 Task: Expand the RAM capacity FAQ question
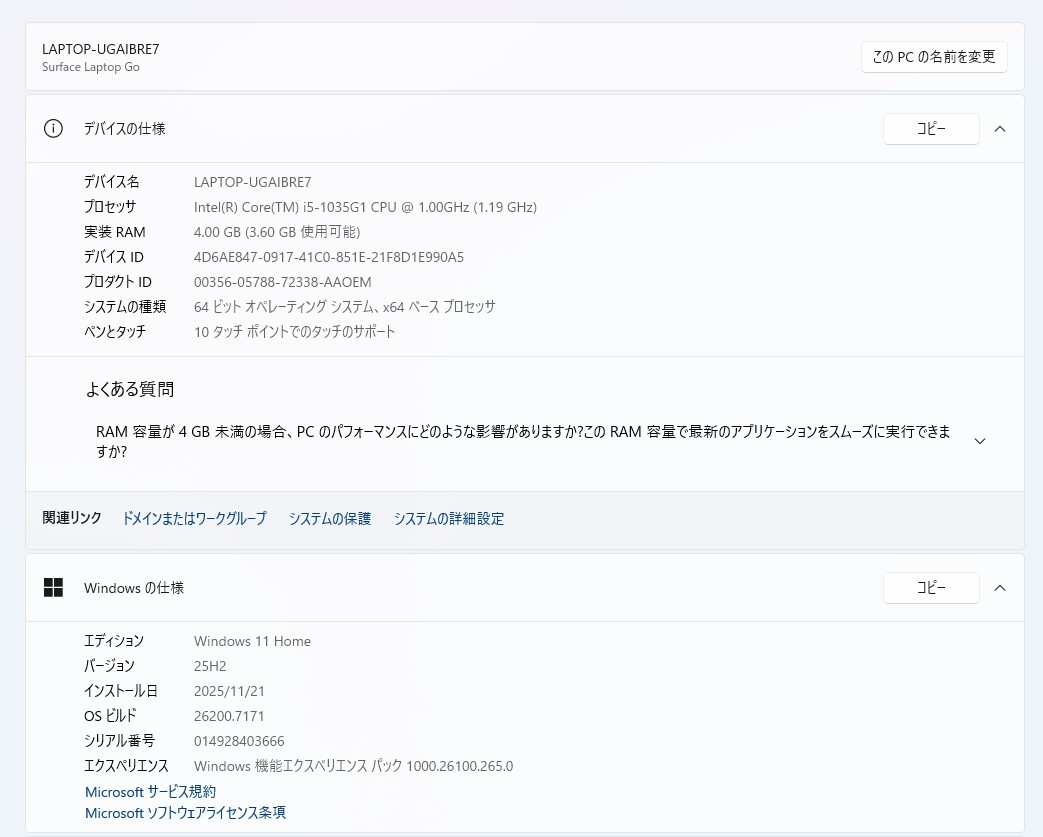pos(979,440)
